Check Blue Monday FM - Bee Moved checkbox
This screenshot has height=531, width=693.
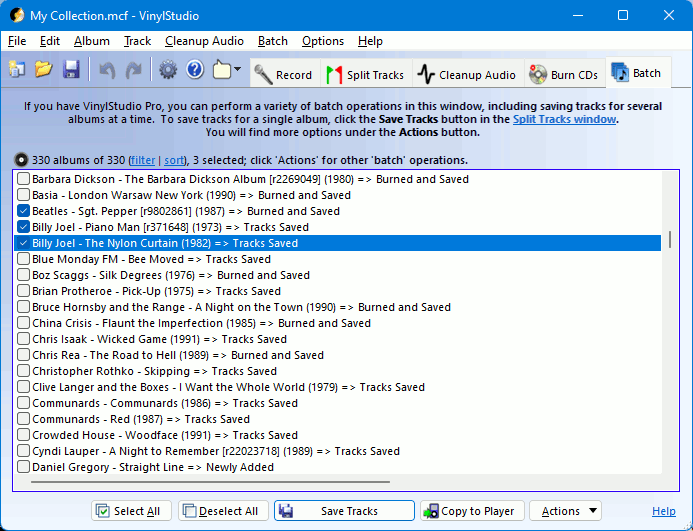(x=23, y=259)
